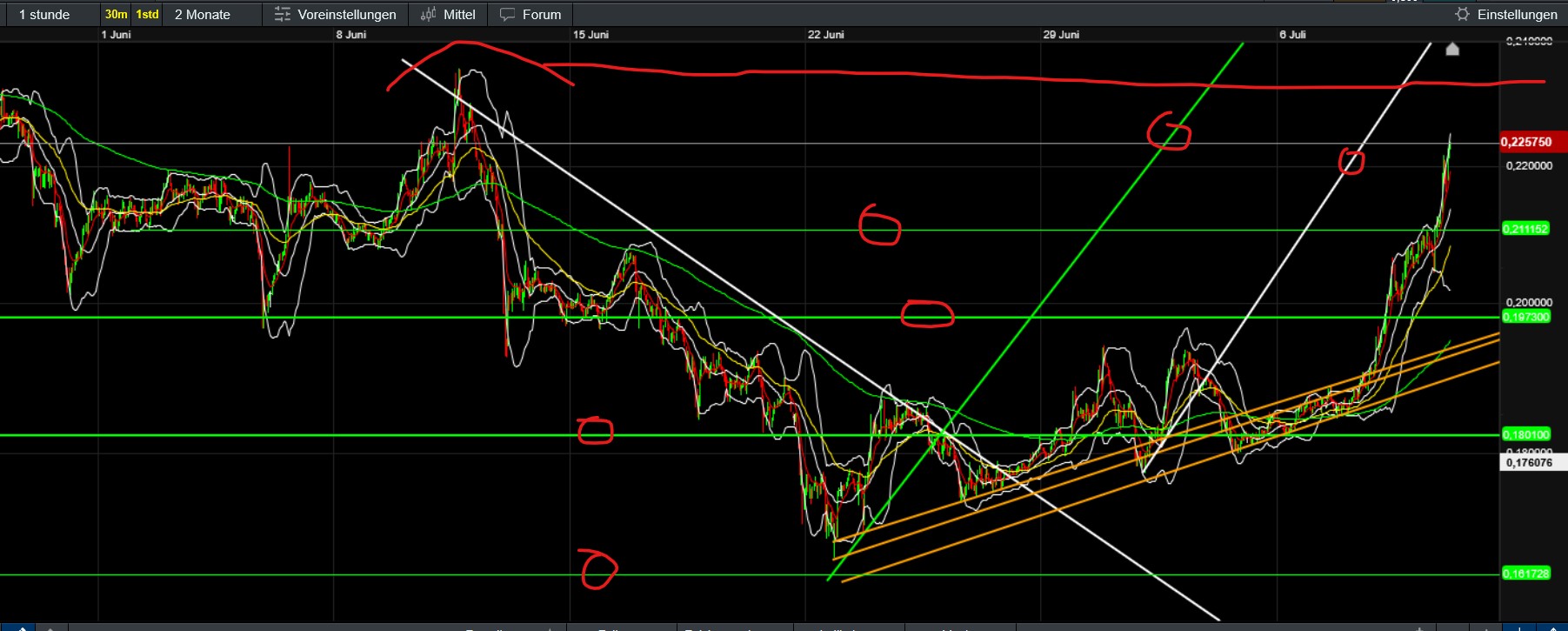Open the Forum link
Viewport: 1568px width, 631px height.
click(542, 15)
